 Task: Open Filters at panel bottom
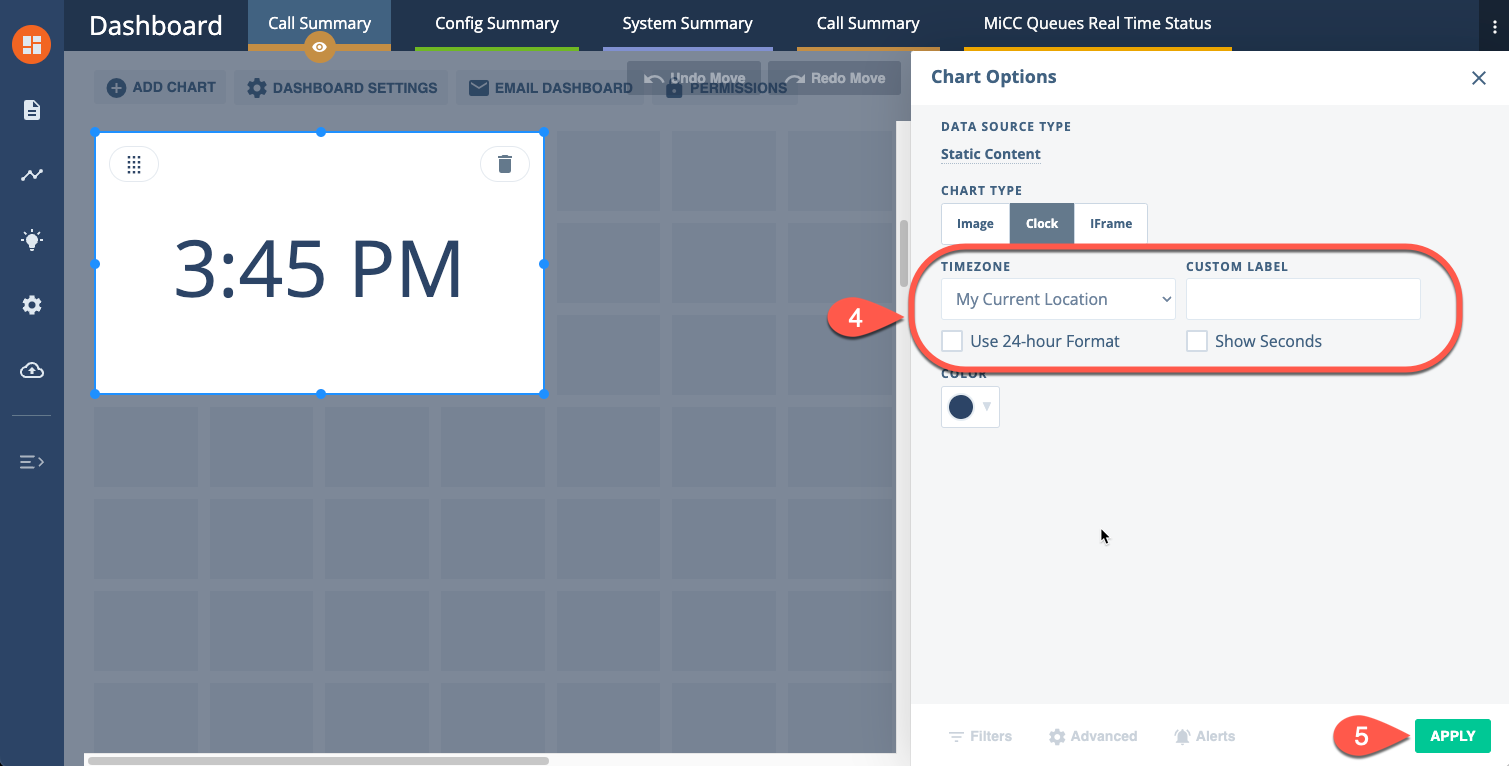980,736
